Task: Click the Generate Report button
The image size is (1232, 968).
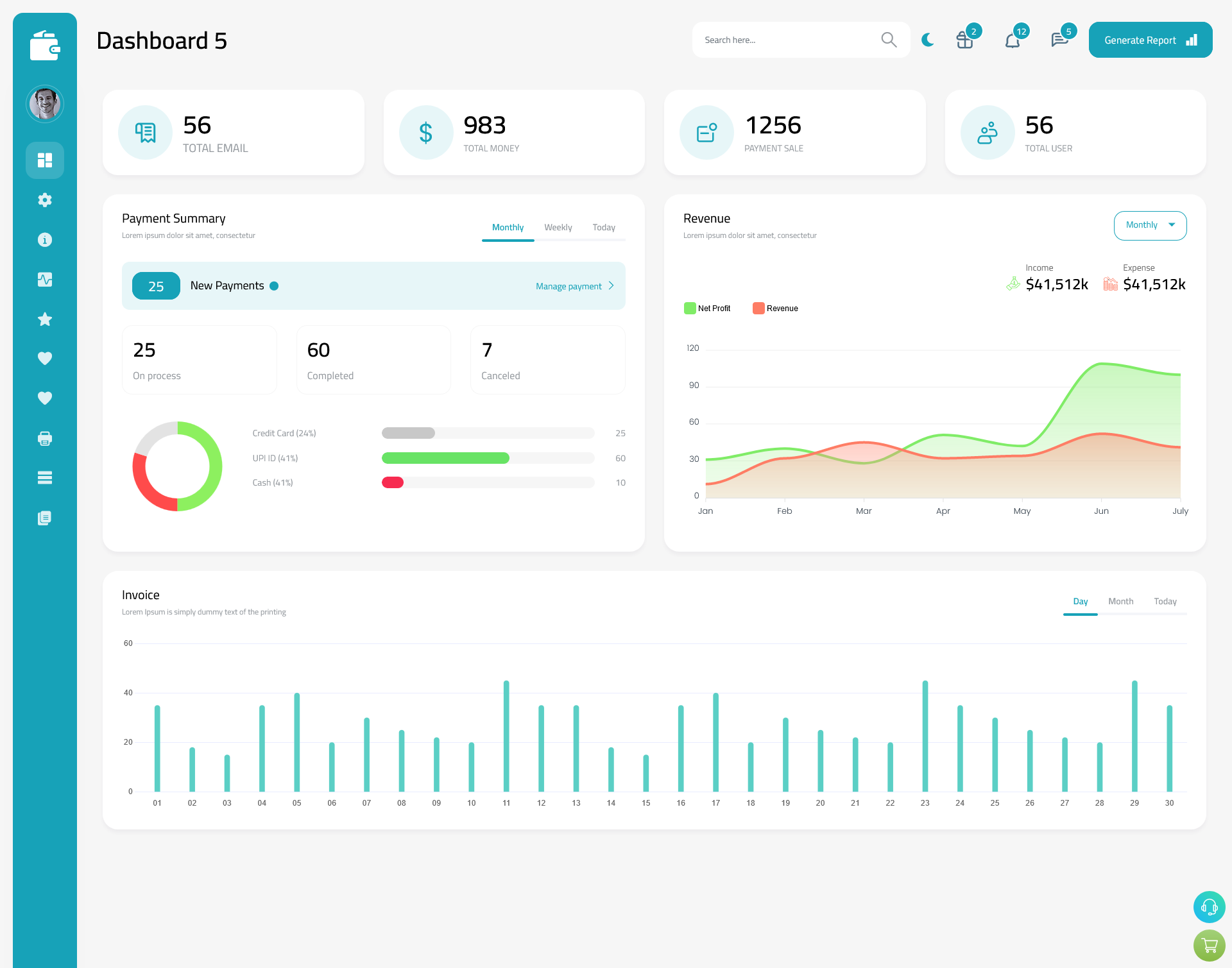Action: pyautogui.click(x=1149, y=39)
